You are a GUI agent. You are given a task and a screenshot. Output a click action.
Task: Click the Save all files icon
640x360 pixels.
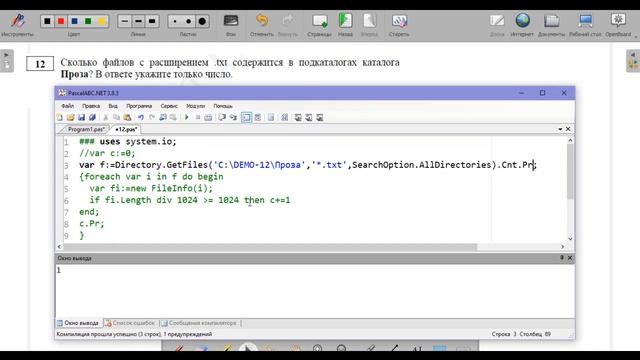[92, 118]
